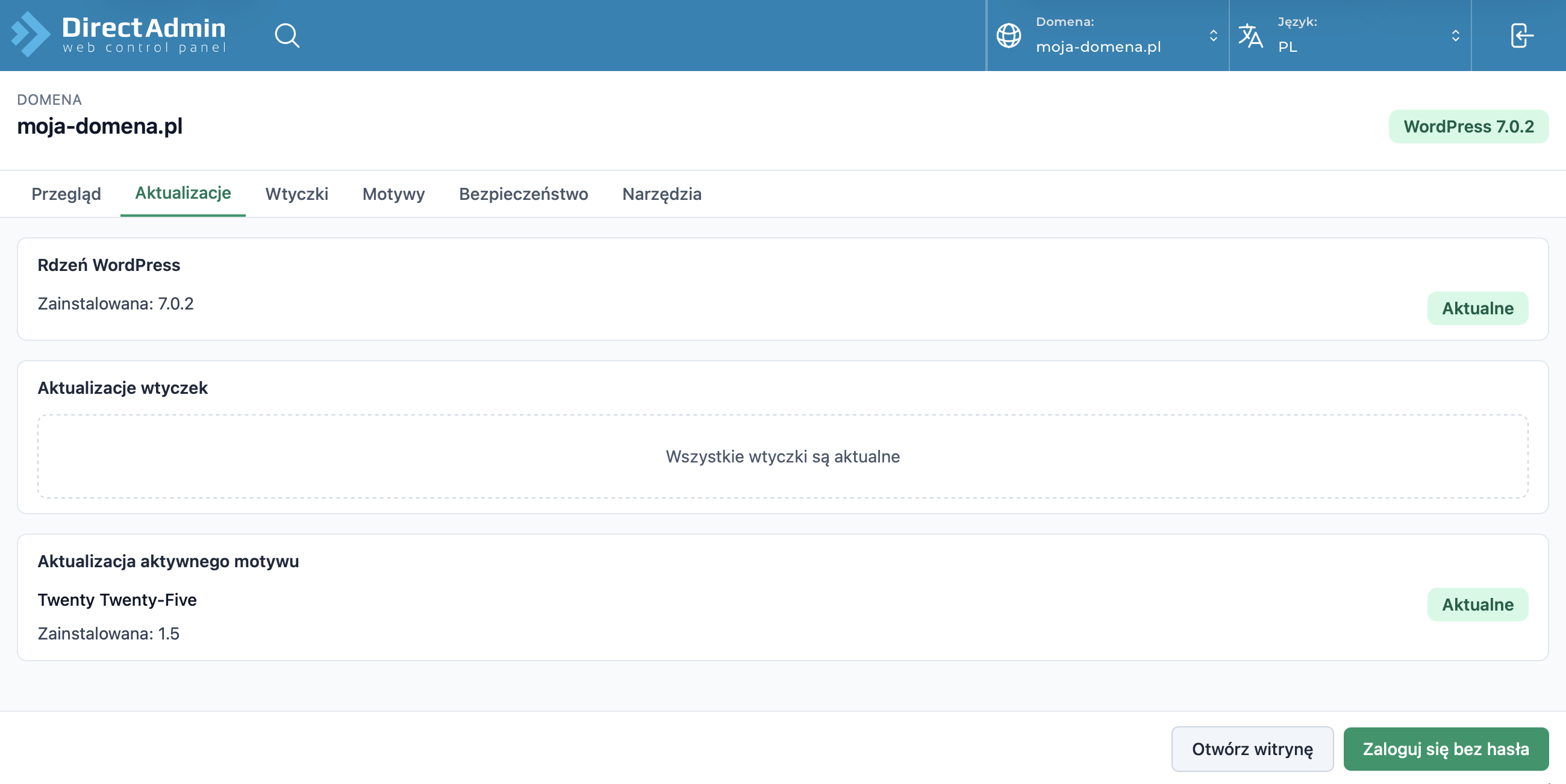1566x784 pixels.
Task: Click the language translate icon
Action: pyautogui.click(x=1250, y=36)
